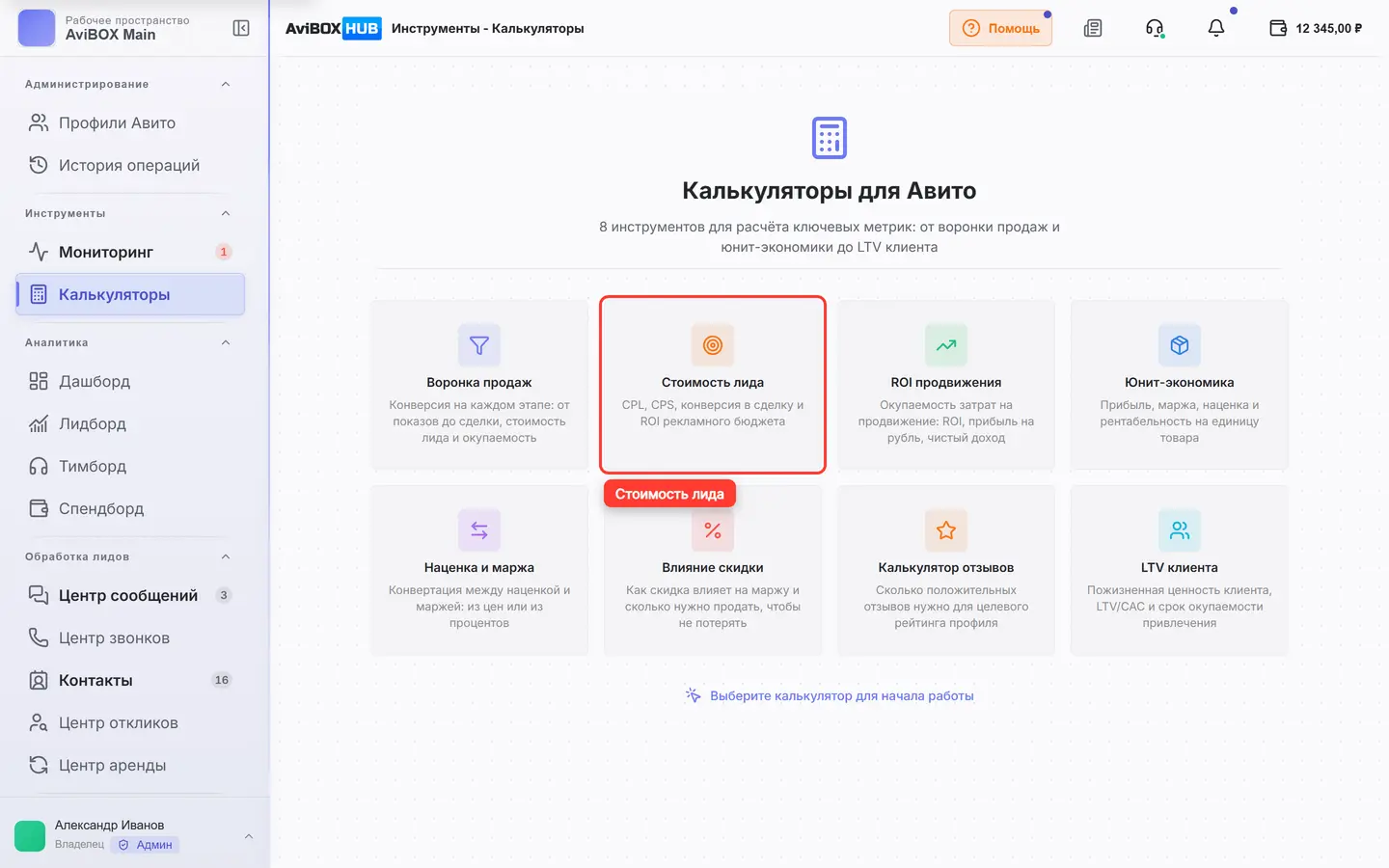Click the LTV клиента people icon
This screenshot has width=1389, height=868.
(x=1180, y=530)
